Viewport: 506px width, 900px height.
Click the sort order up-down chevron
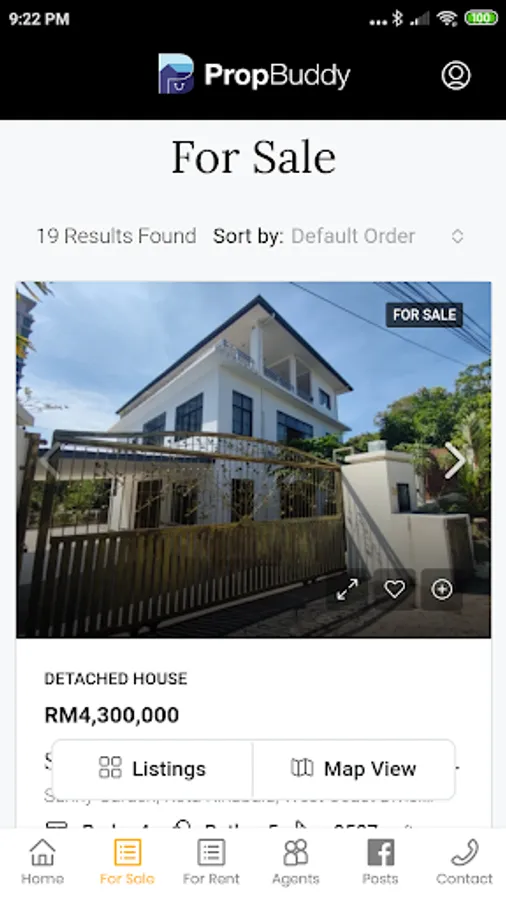[x=457, y=236]
